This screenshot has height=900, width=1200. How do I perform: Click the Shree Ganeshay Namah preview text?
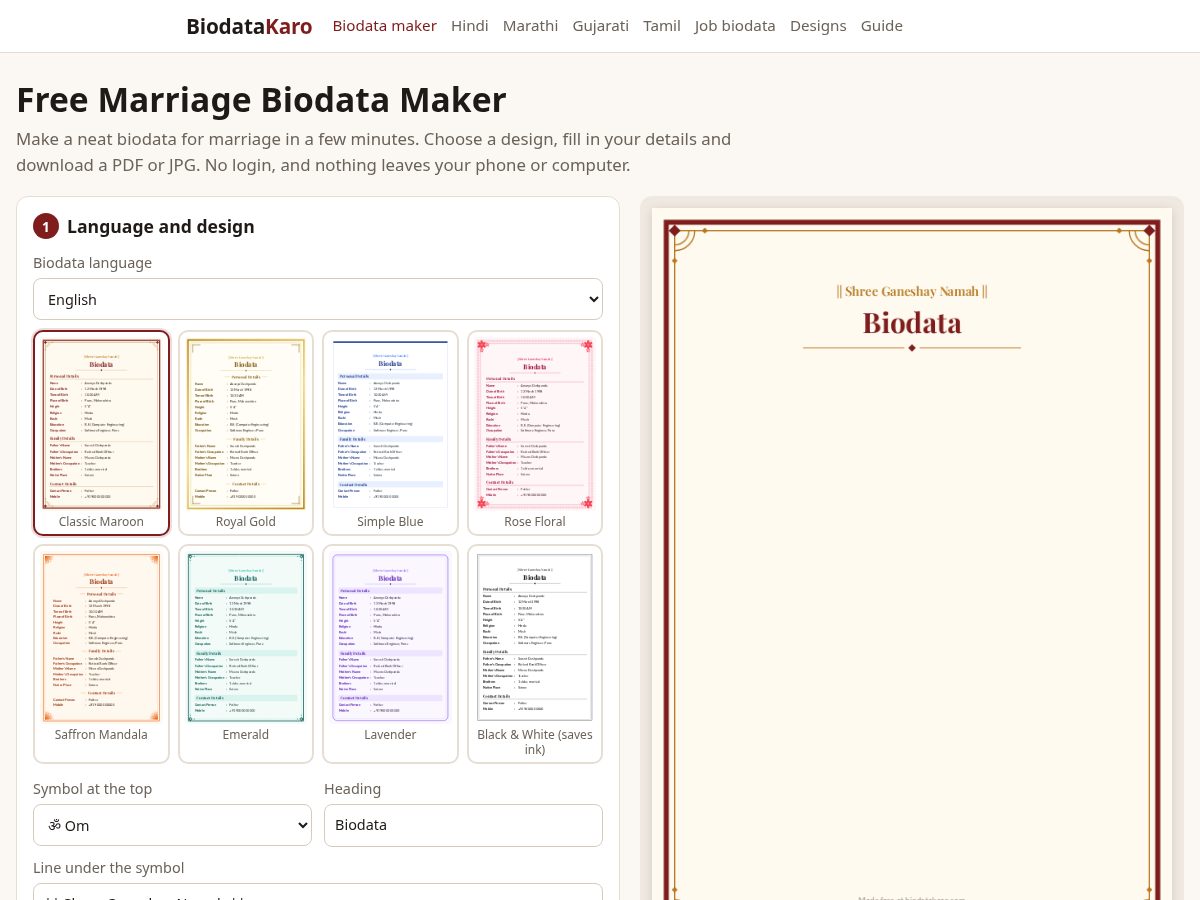pos(912,291)
